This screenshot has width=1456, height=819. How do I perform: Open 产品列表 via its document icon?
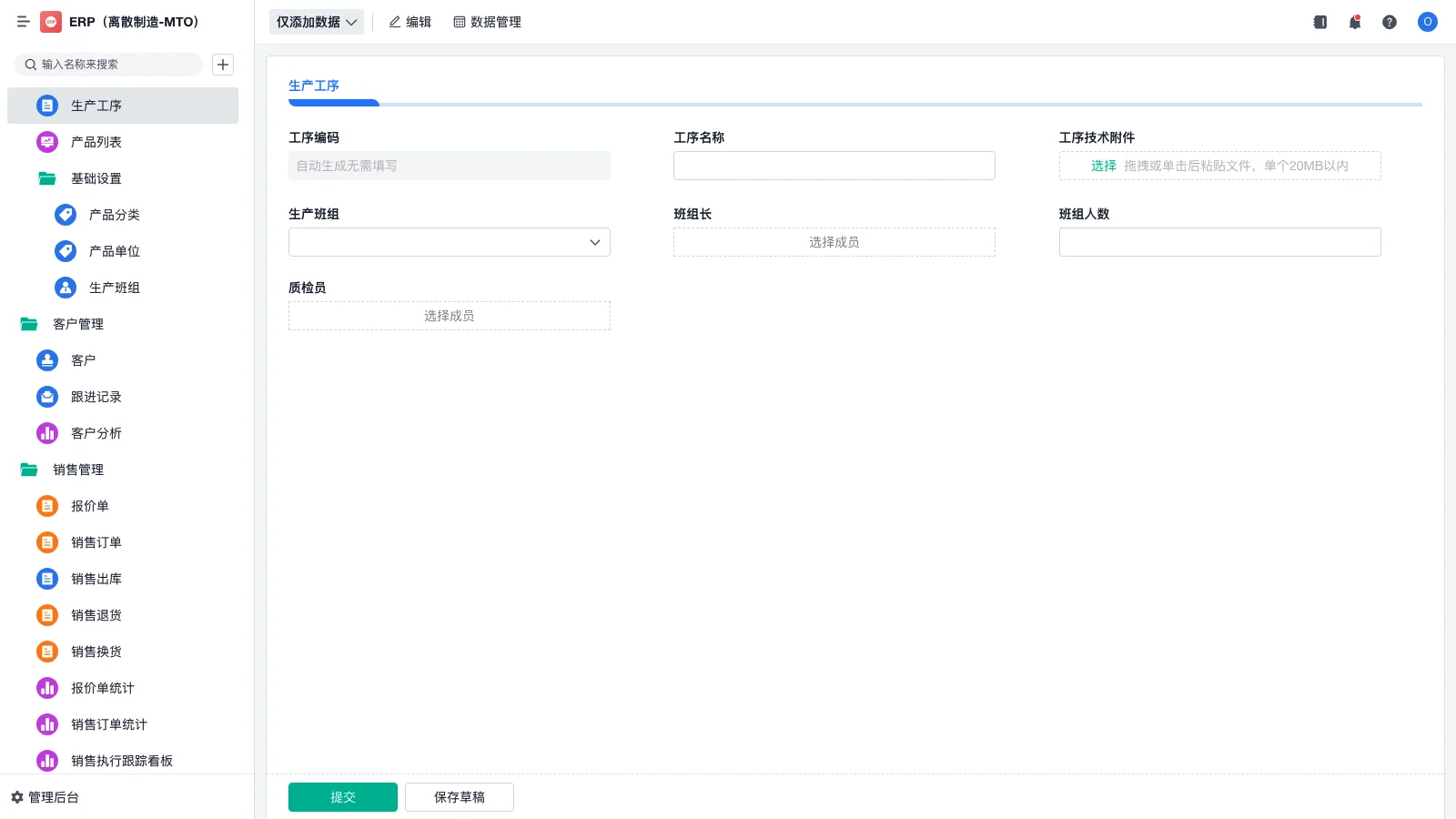coord(46,141)
